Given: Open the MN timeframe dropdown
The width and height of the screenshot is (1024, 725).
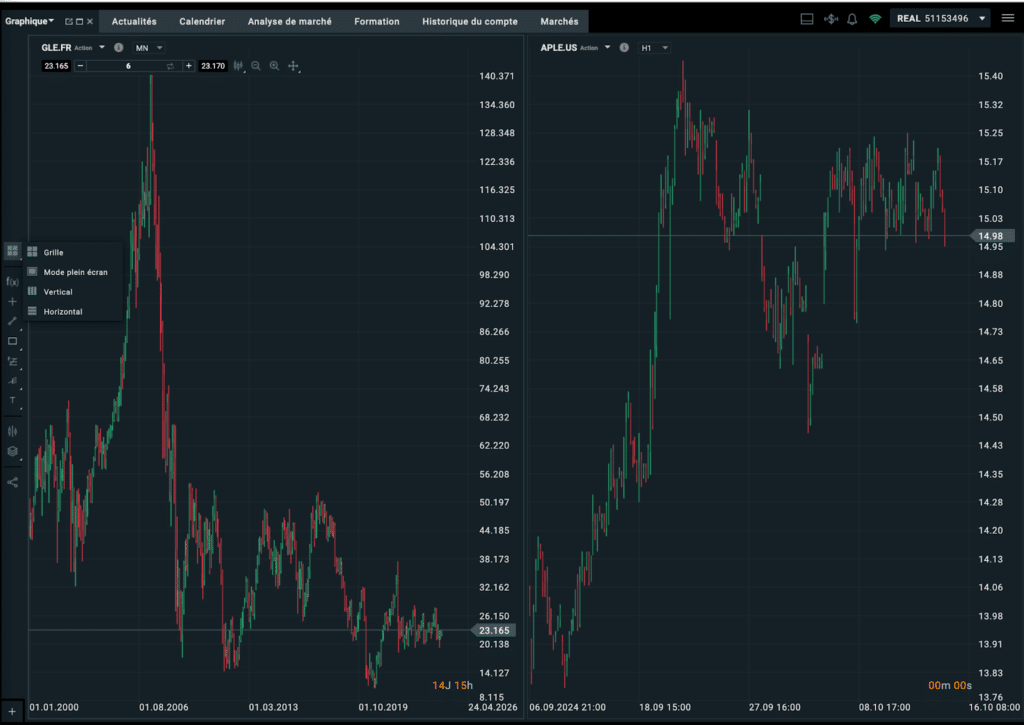Looking at the screenshot, I should tap(149, 48).
